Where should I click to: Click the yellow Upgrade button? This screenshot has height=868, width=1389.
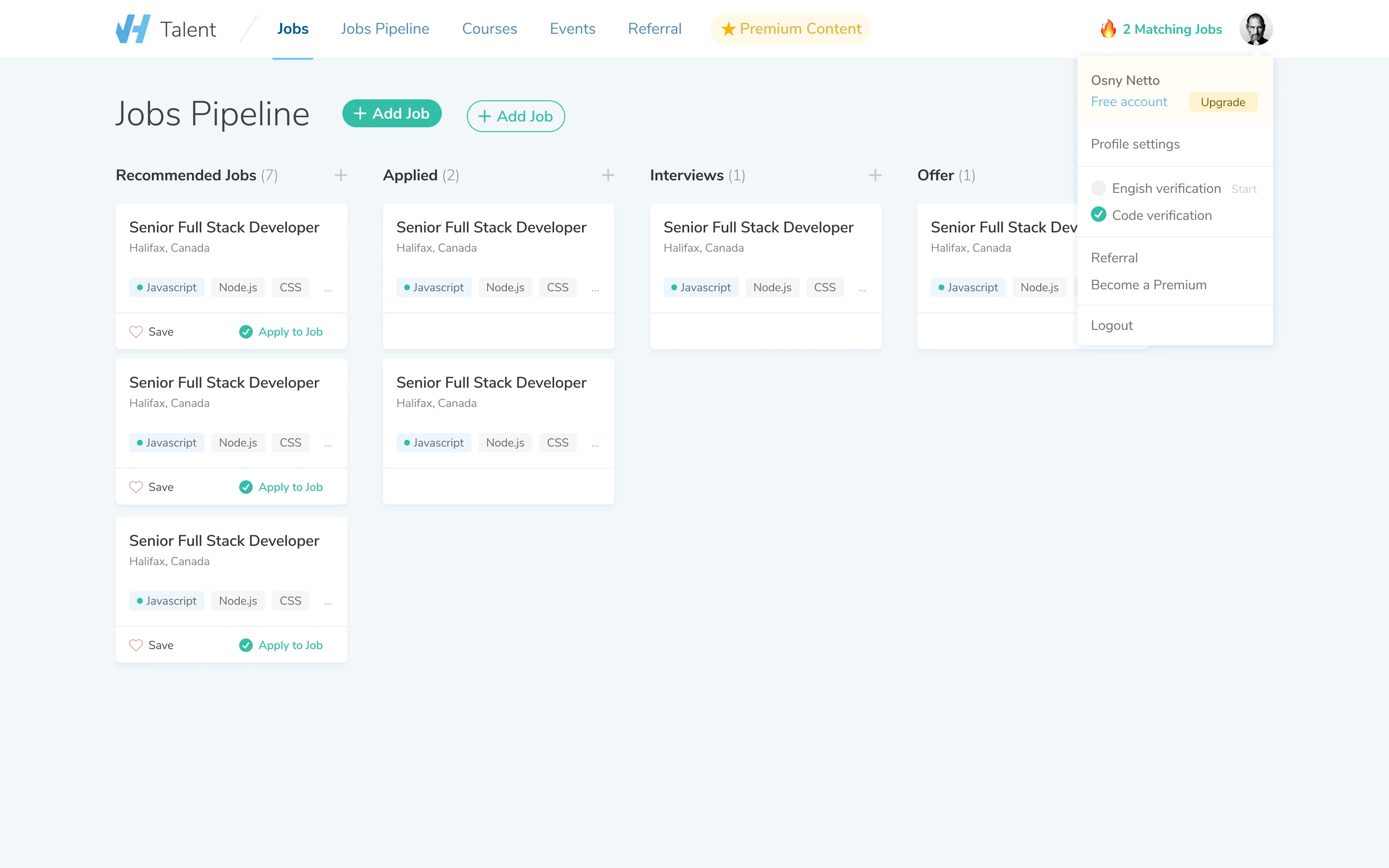pos(1223,102)
